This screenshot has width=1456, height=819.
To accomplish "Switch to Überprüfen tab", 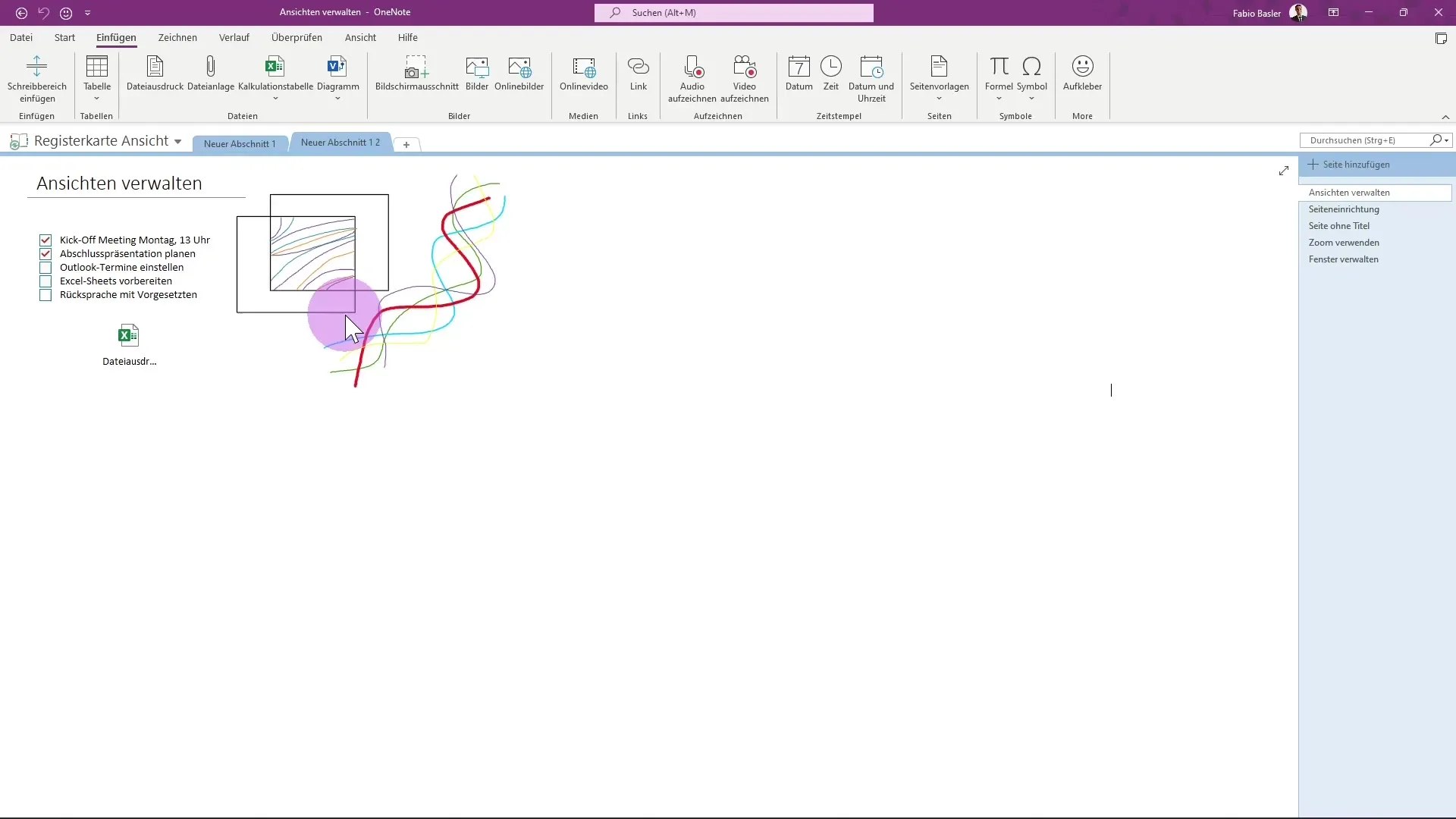I will (x=297, y=37).
